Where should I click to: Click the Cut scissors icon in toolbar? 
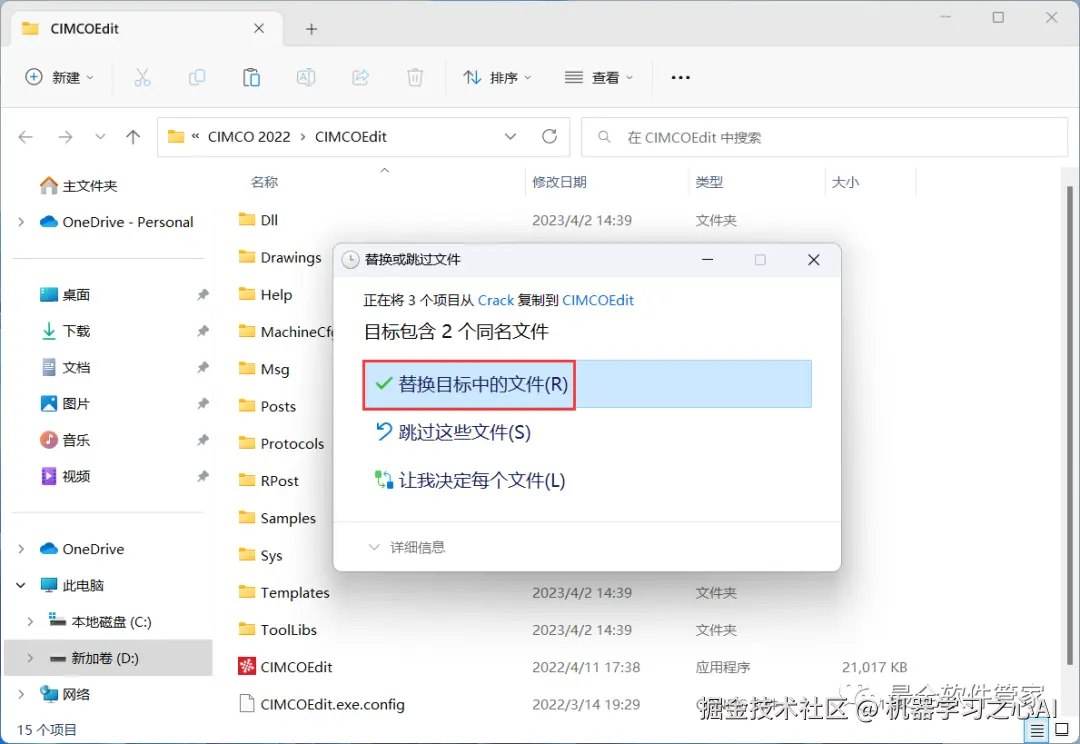tap(142, 78)
